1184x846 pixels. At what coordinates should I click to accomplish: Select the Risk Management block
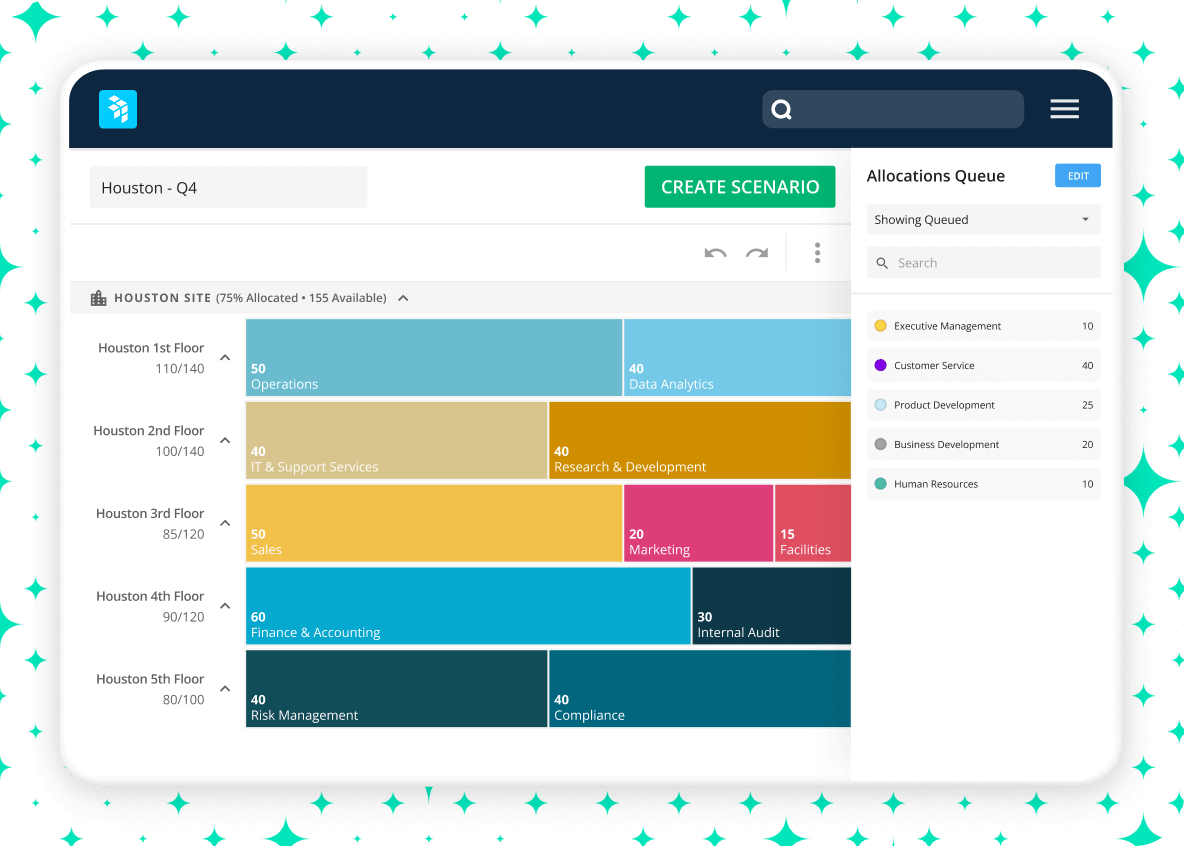click(396, 688)
